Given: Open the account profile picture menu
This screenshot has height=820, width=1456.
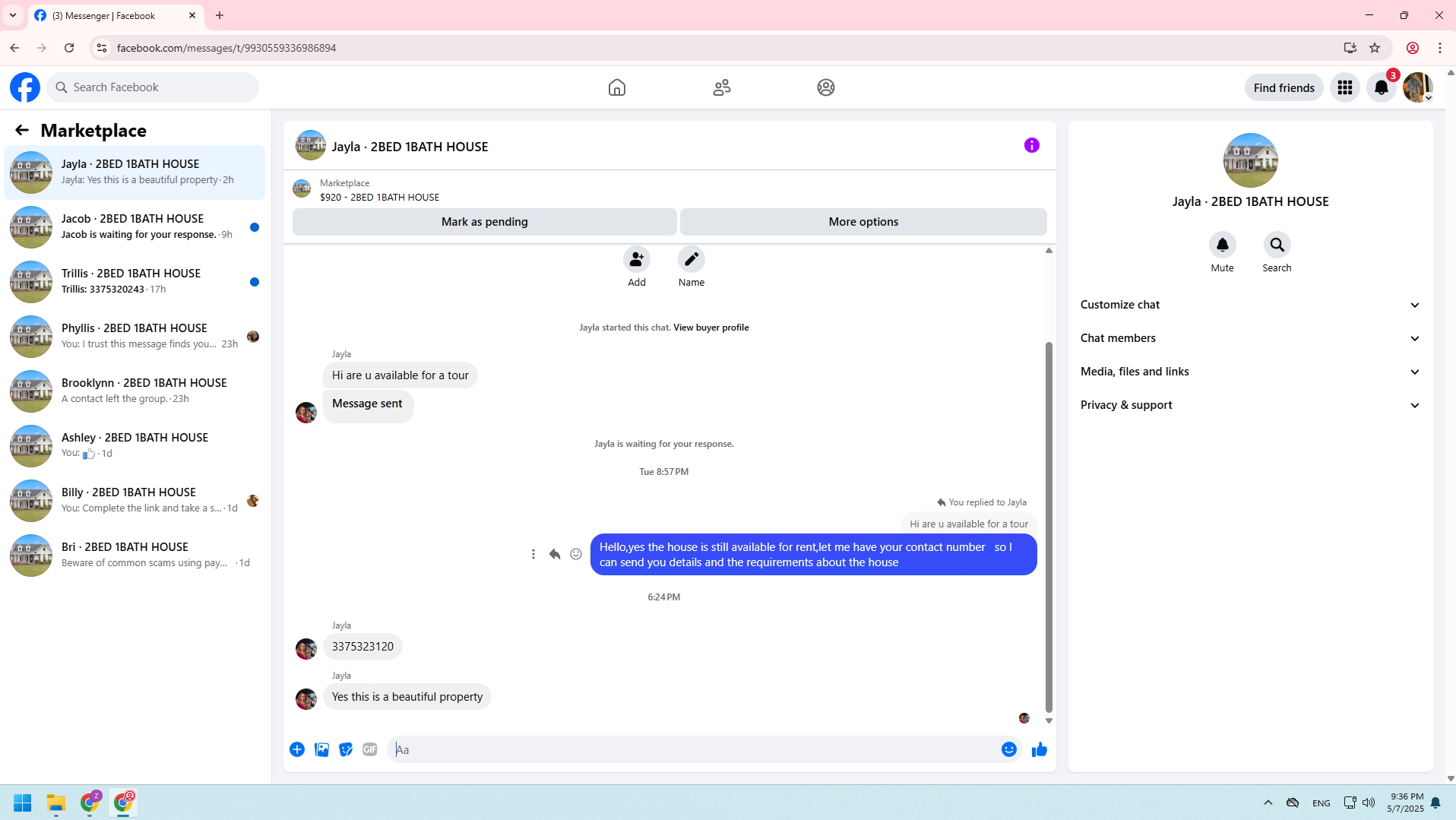Looking at the screenshot, I should click(x=1418, y=87).
